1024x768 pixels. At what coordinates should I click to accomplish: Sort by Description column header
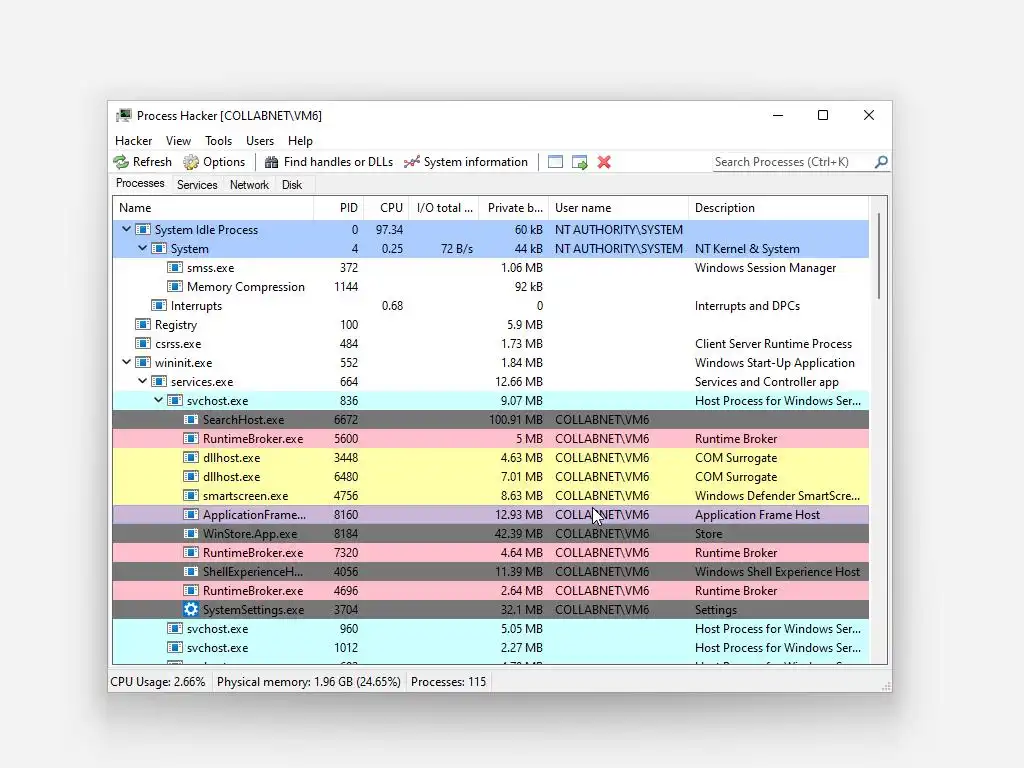(778, 208)
